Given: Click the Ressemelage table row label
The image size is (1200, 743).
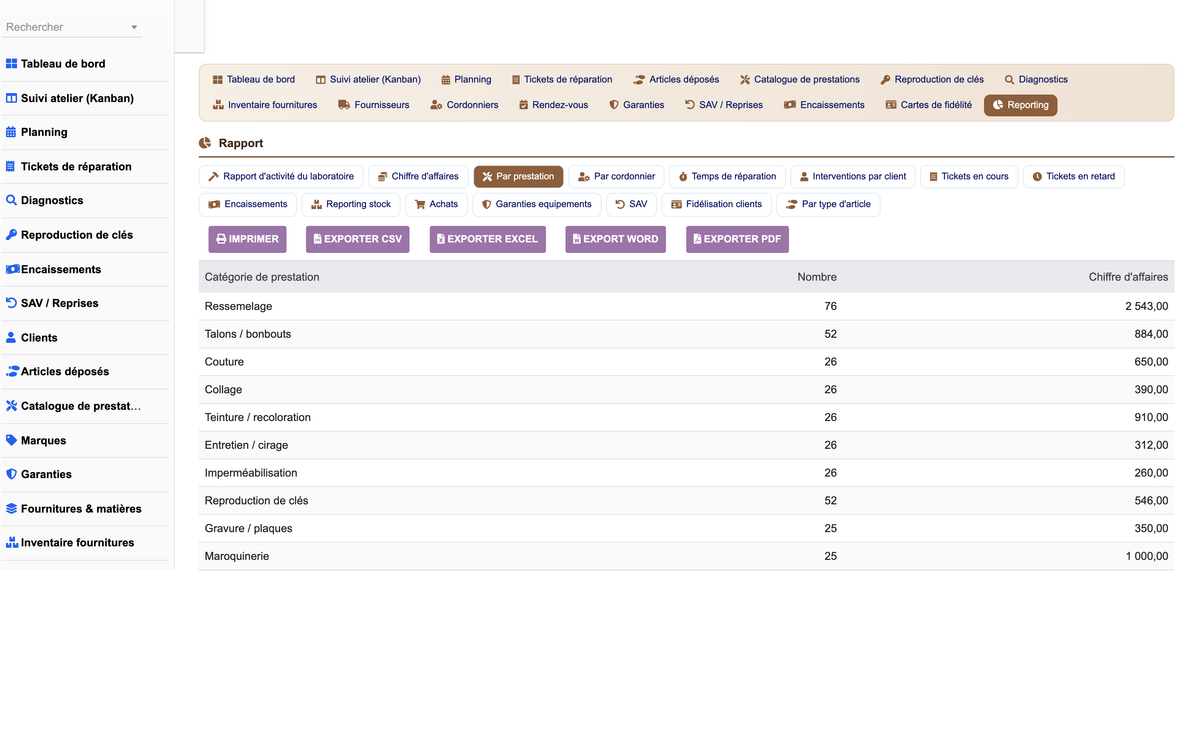Looking at the screenshot, I should point(238,306).
